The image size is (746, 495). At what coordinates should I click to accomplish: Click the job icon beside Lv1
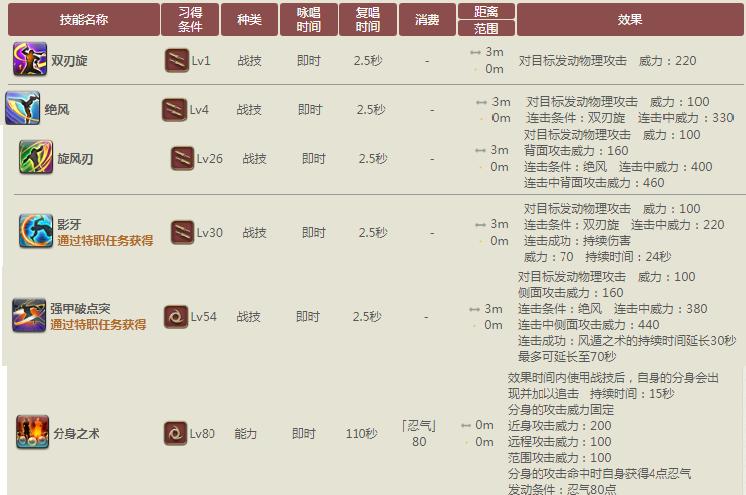(177, 60)
